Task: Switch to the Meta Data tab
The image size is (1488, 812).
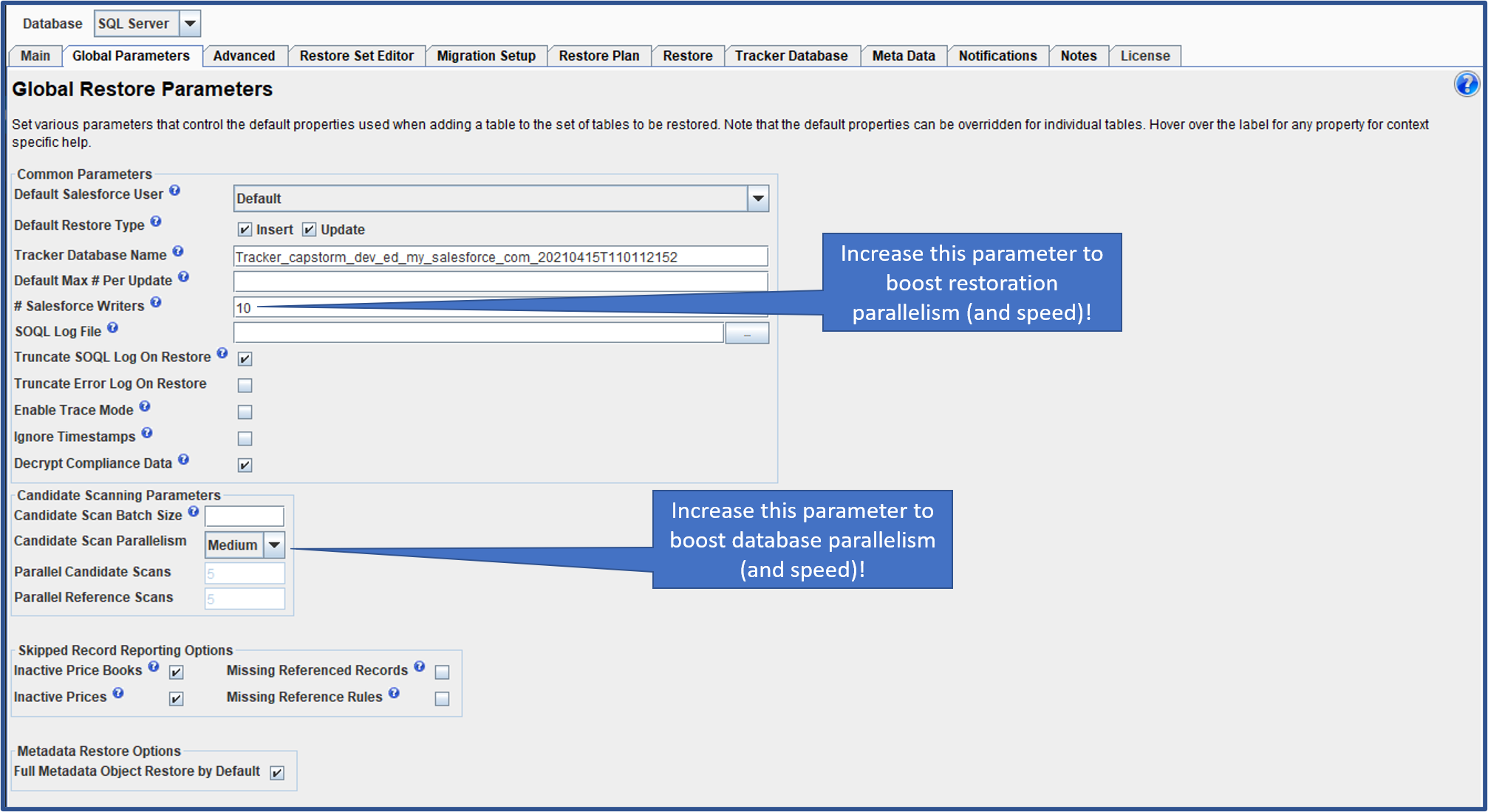Action: tap(904, 56)
